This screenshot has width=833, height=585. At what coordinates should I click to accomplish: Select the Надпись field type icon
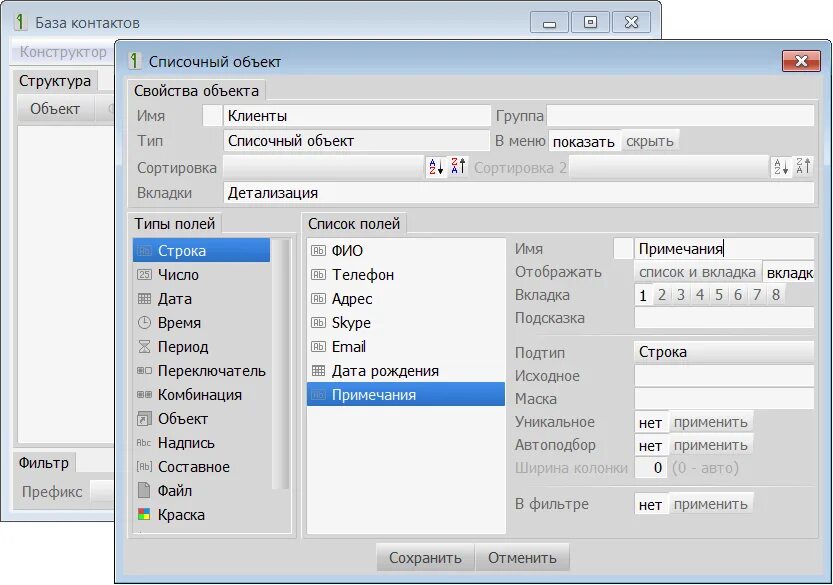144,443
